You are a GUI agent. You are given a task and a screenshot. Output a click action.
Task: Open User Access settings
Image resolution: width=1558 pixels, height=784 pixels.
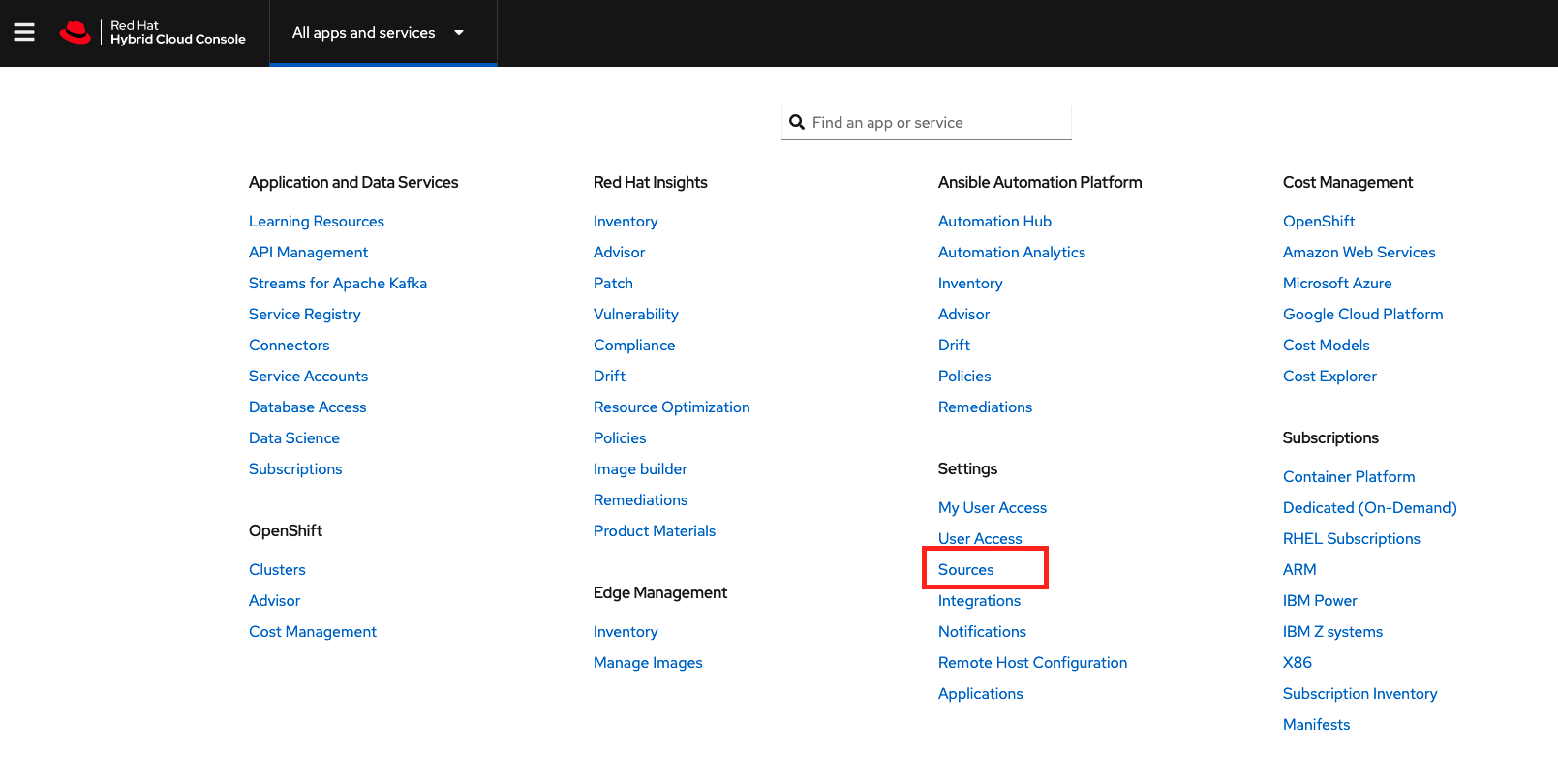click(x=980, y=539)
